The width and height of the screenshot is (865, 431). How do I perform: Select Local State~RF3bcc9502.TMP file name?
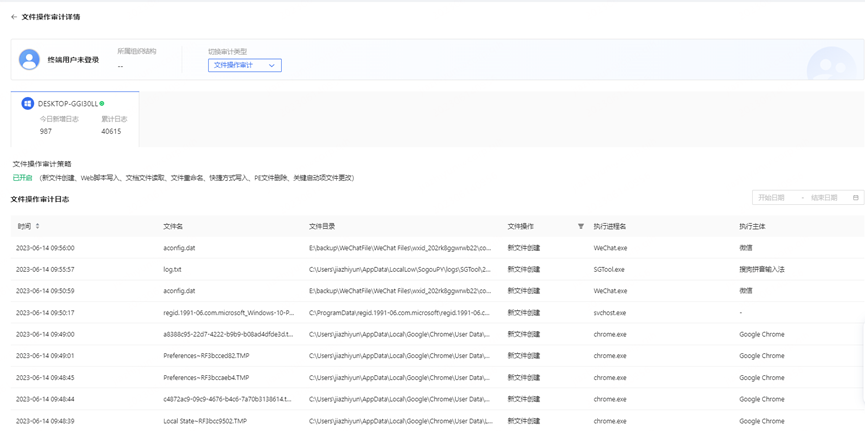pyautogui.click(x=205, y=421)
